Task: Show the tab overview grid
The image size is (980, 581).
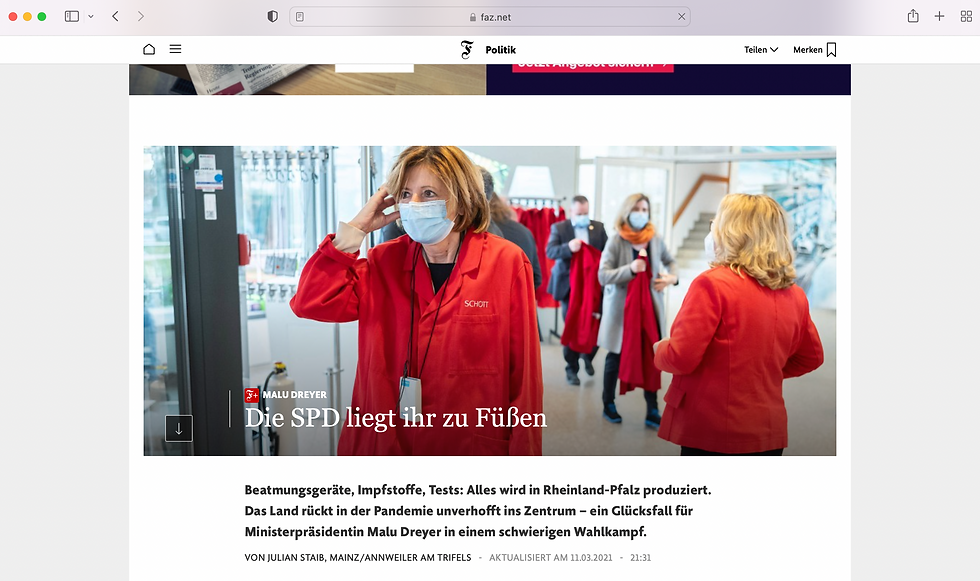Action: (966, 17)
